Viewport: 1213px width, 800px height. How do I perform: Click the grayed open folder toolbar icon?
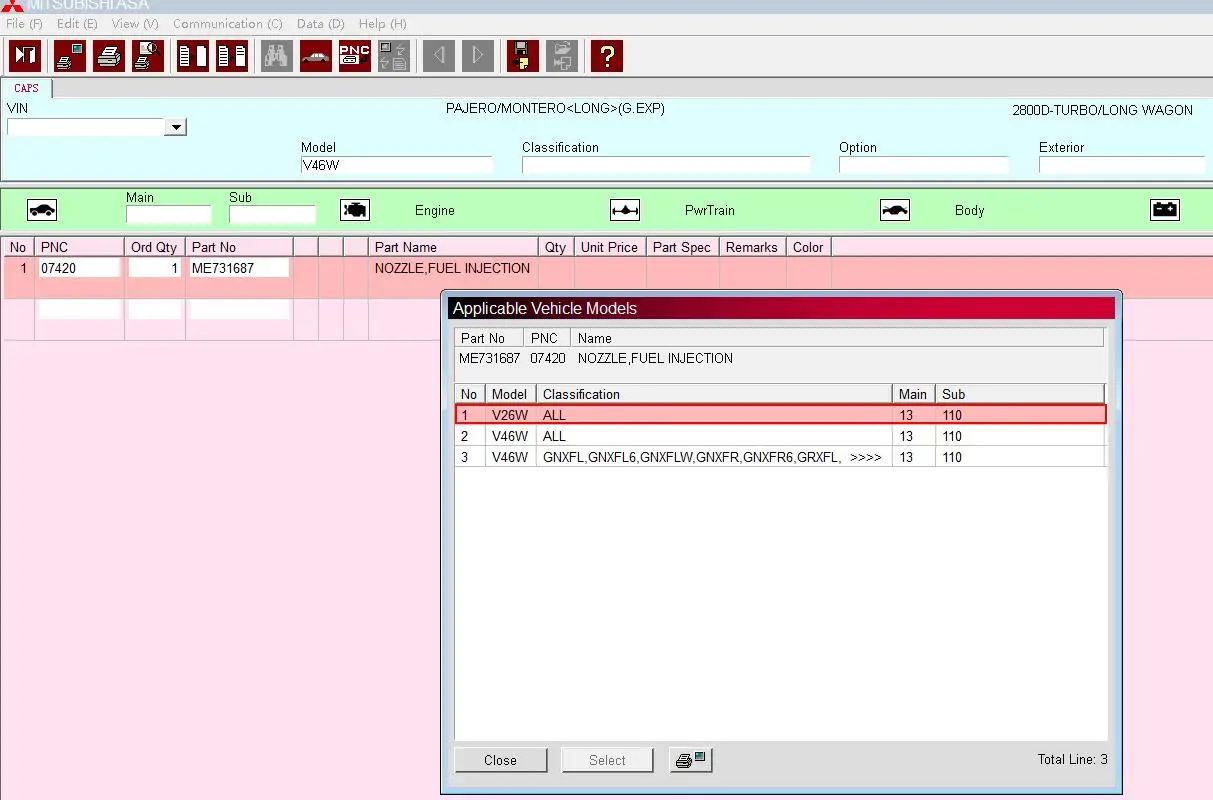[562, 56]
